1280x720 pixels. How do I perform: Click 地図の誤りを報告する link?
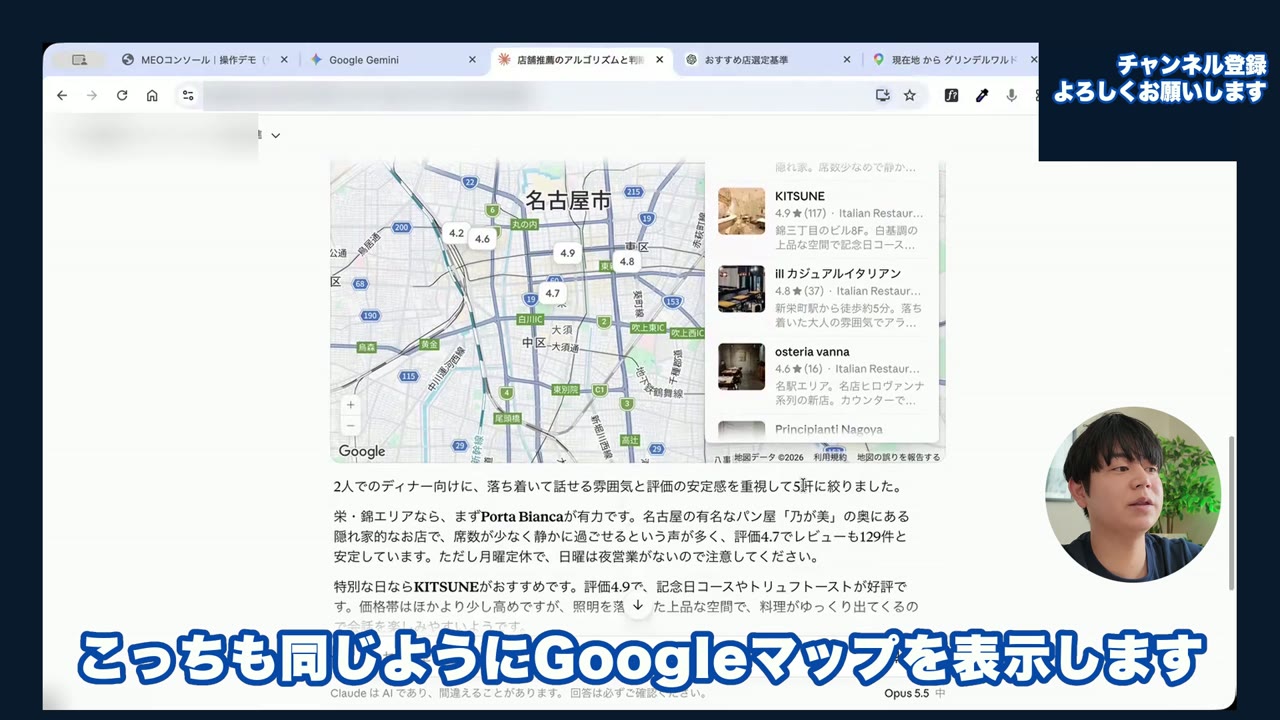click(898, 457)
